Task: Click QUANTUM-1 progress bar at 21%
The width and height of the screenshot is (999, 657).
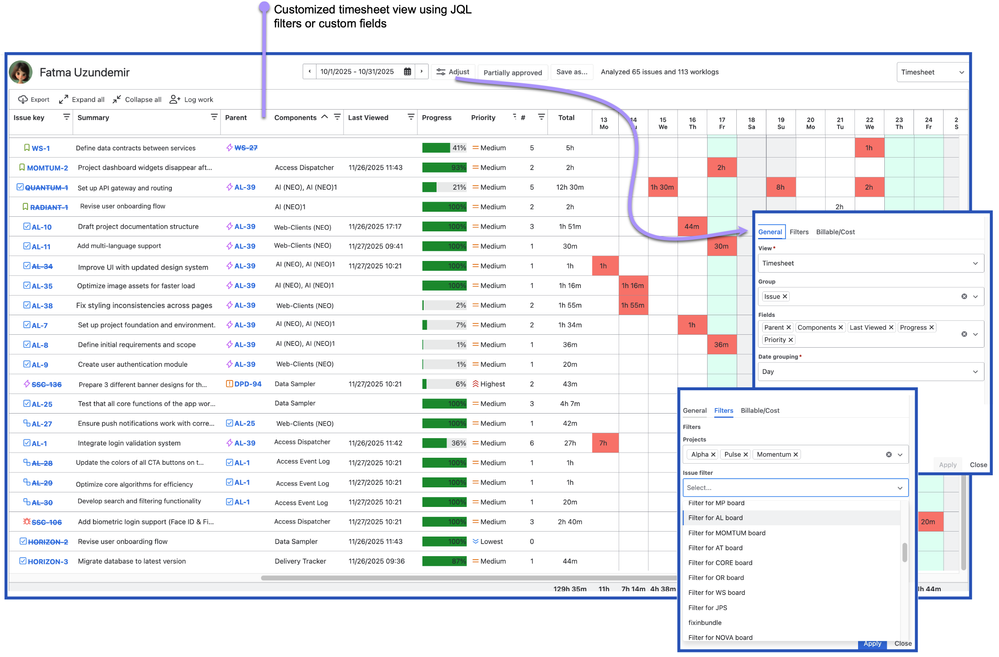Action: coord(445,187)
